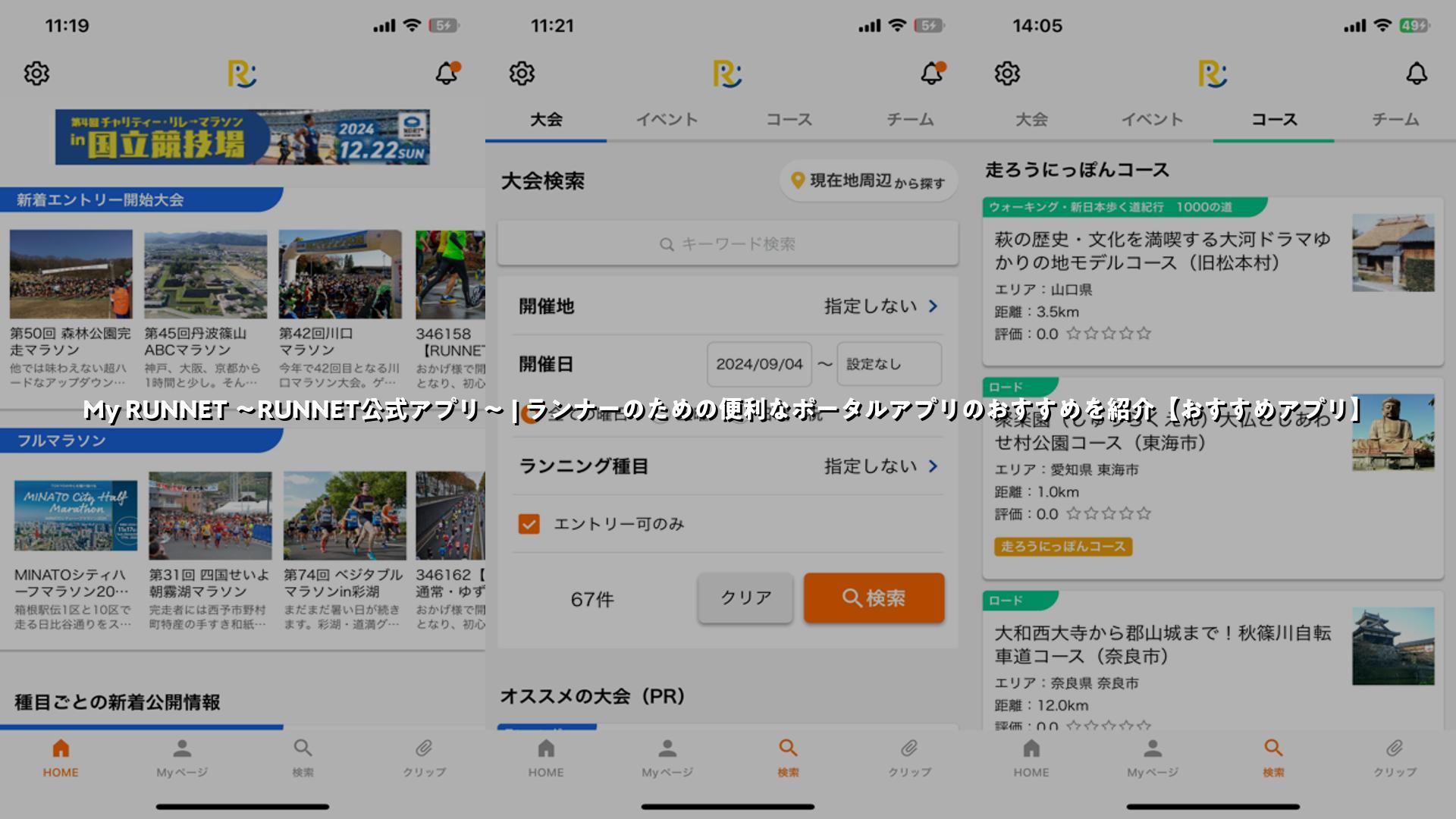Tap notification bell in the 11:21 search screen
Screen dimensions: 1456x819
click(x=933, y=73)
